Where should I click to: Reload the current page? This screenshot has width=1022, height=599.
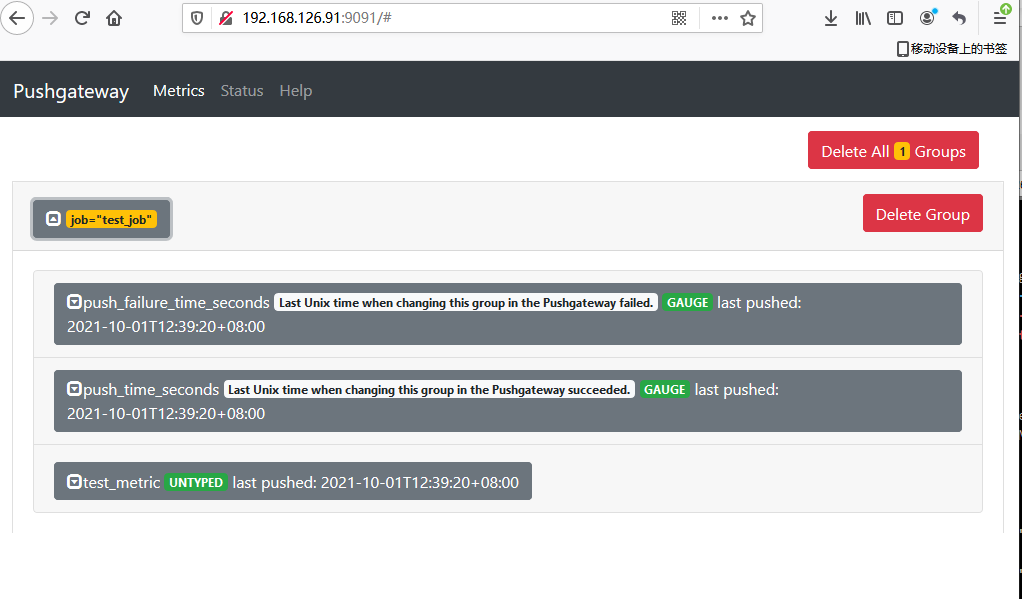point(82,18)
